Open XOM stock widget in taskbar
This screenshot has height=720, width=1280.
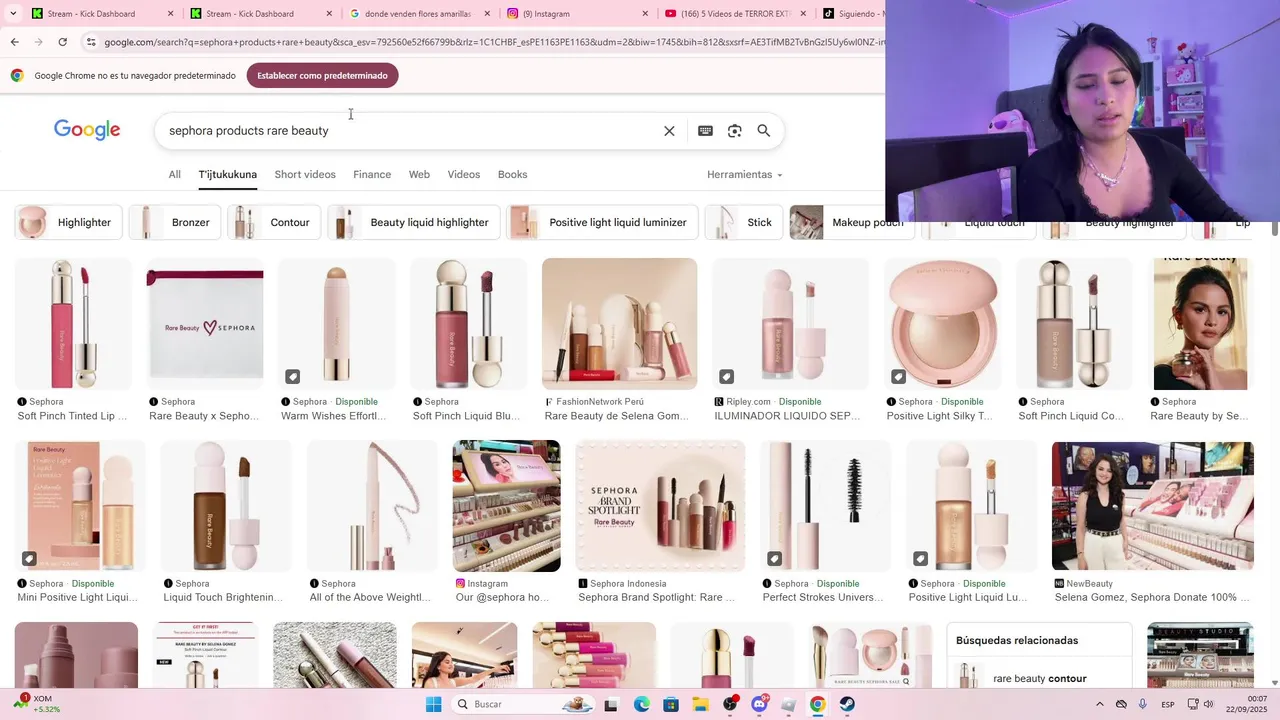(x=36, y=703)
